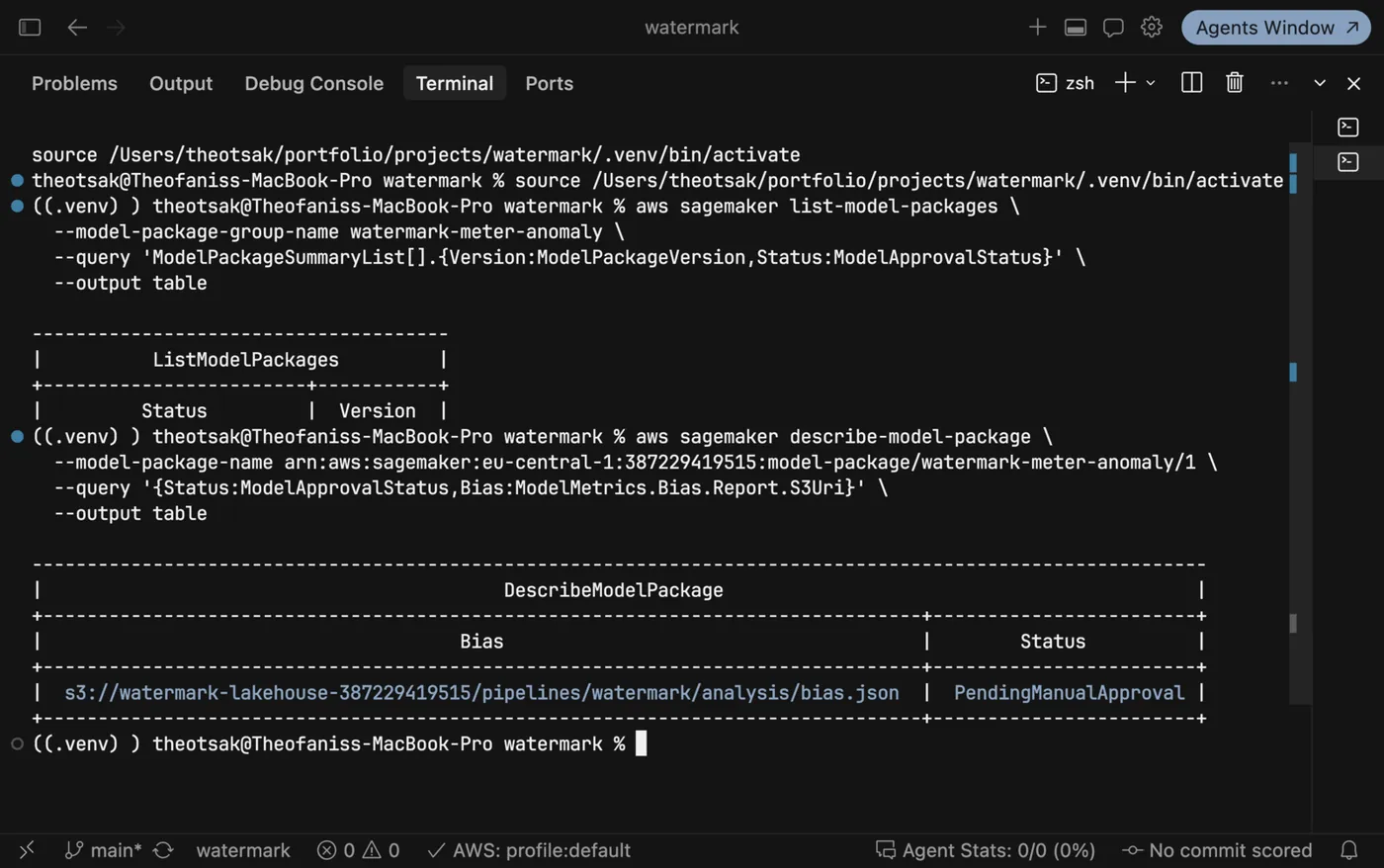
Task: Click the terminal prompt input cursor
Action: tap(641, 743)
